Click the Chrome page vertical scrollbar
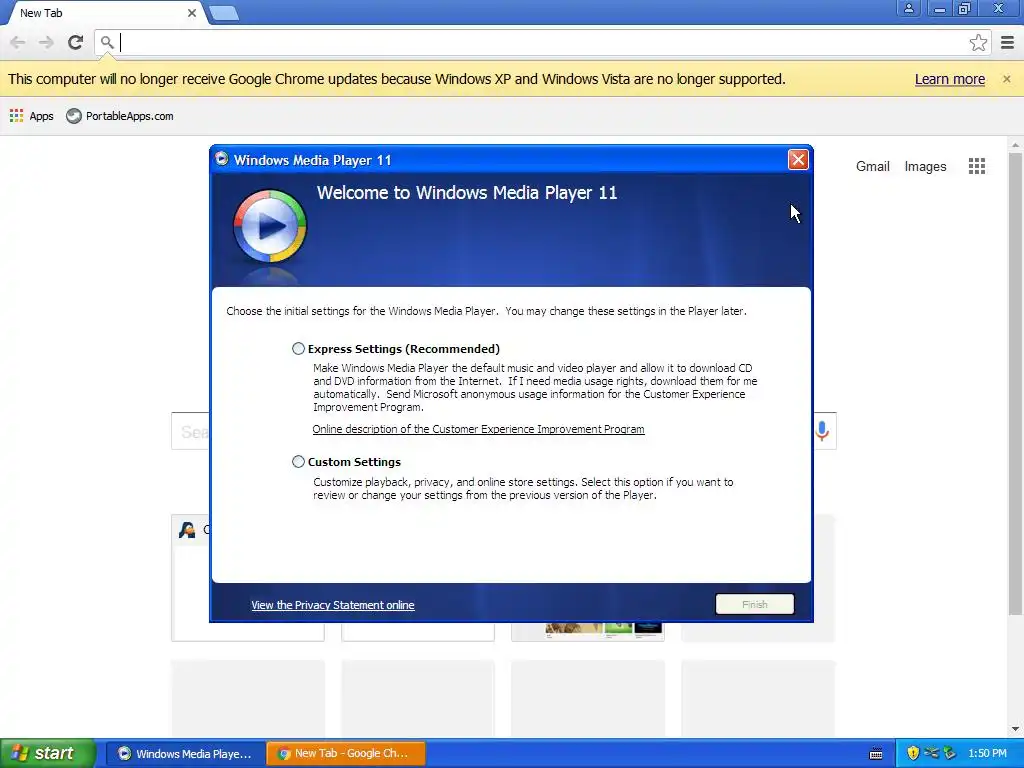The width and height of the screenshot is (1024, 768). 1015,384
